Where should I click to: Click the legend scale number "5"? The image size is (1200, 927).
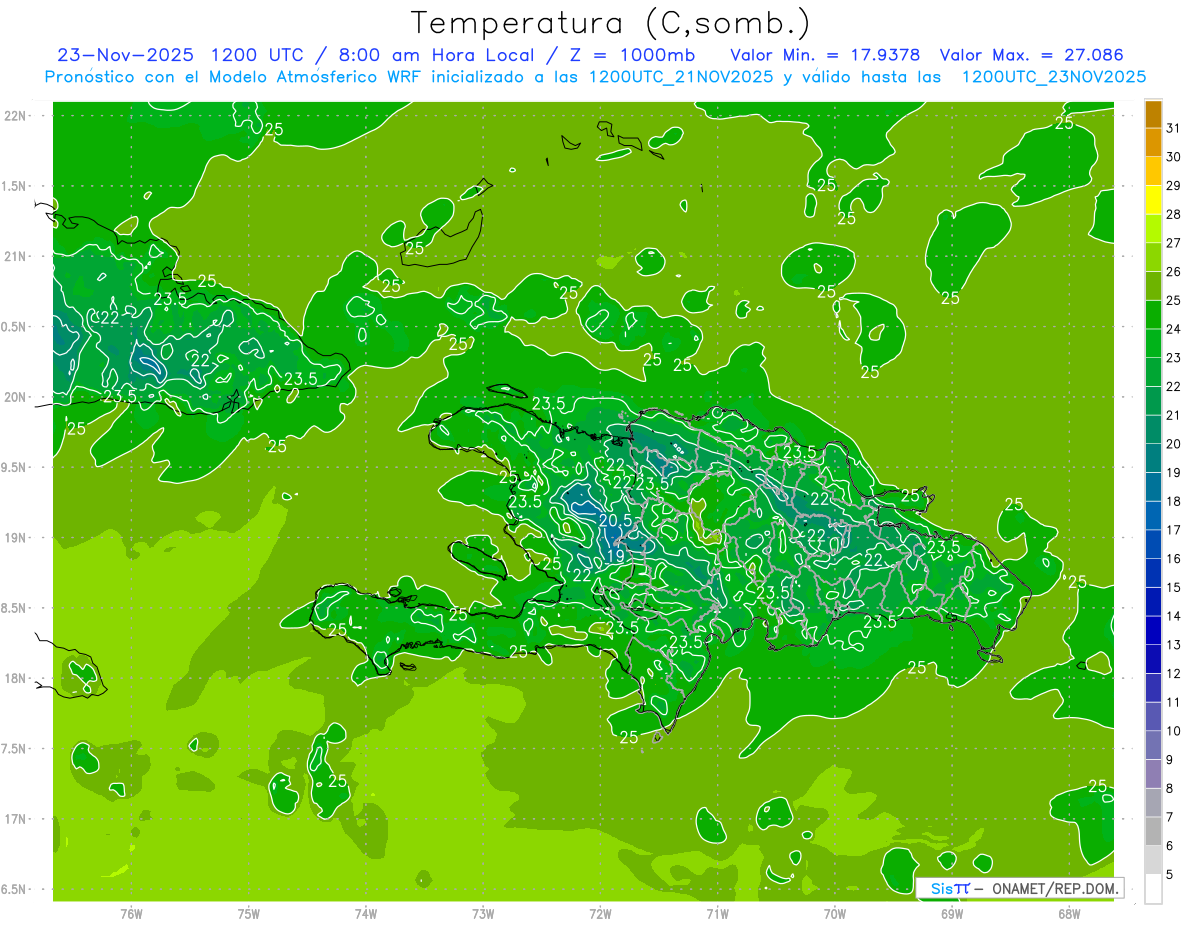tap(1171, 875)
